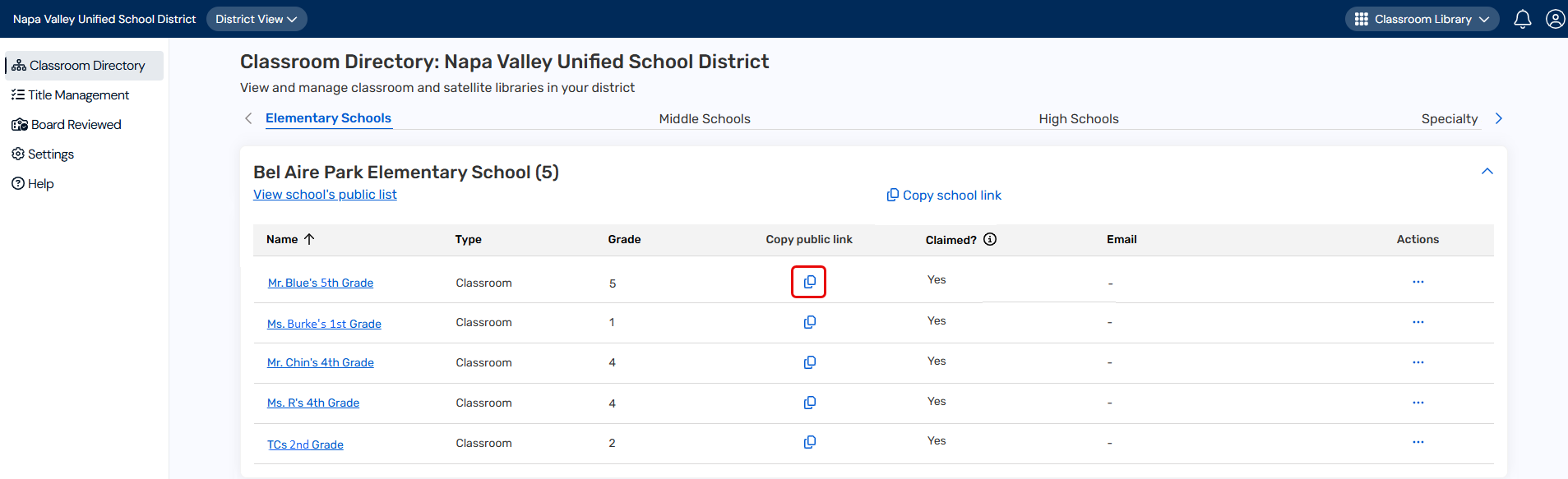Open actions menu for Ms. R's 4th Grade
1568x479 pixels.
click(x=1418, y=403)
